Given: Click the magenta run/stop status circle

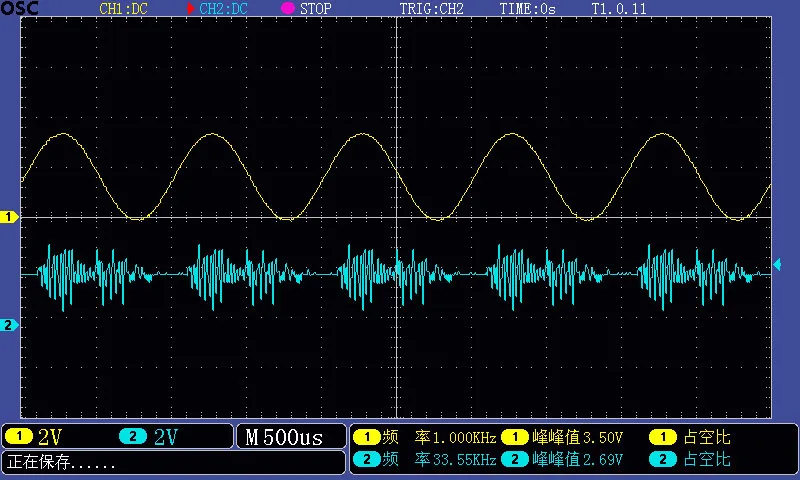Looking at the screenshot, I should (288, 8).
